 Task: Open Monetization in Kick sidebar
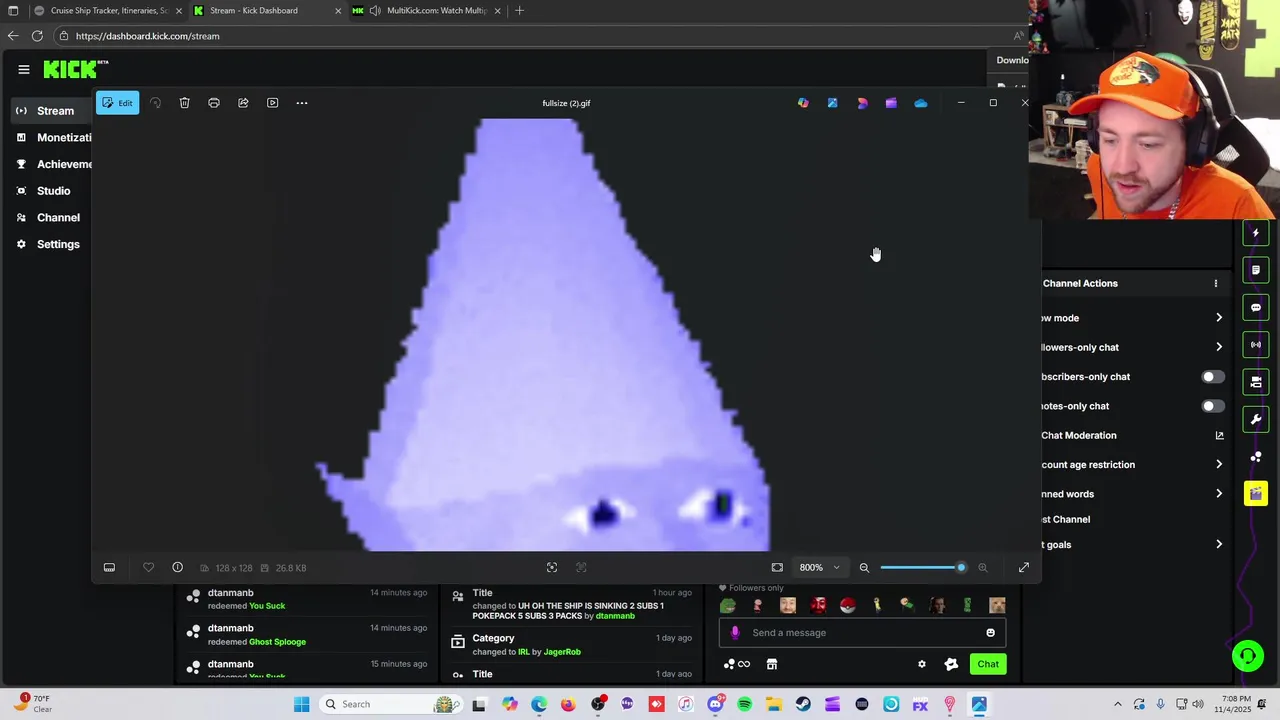pos(55,138)
